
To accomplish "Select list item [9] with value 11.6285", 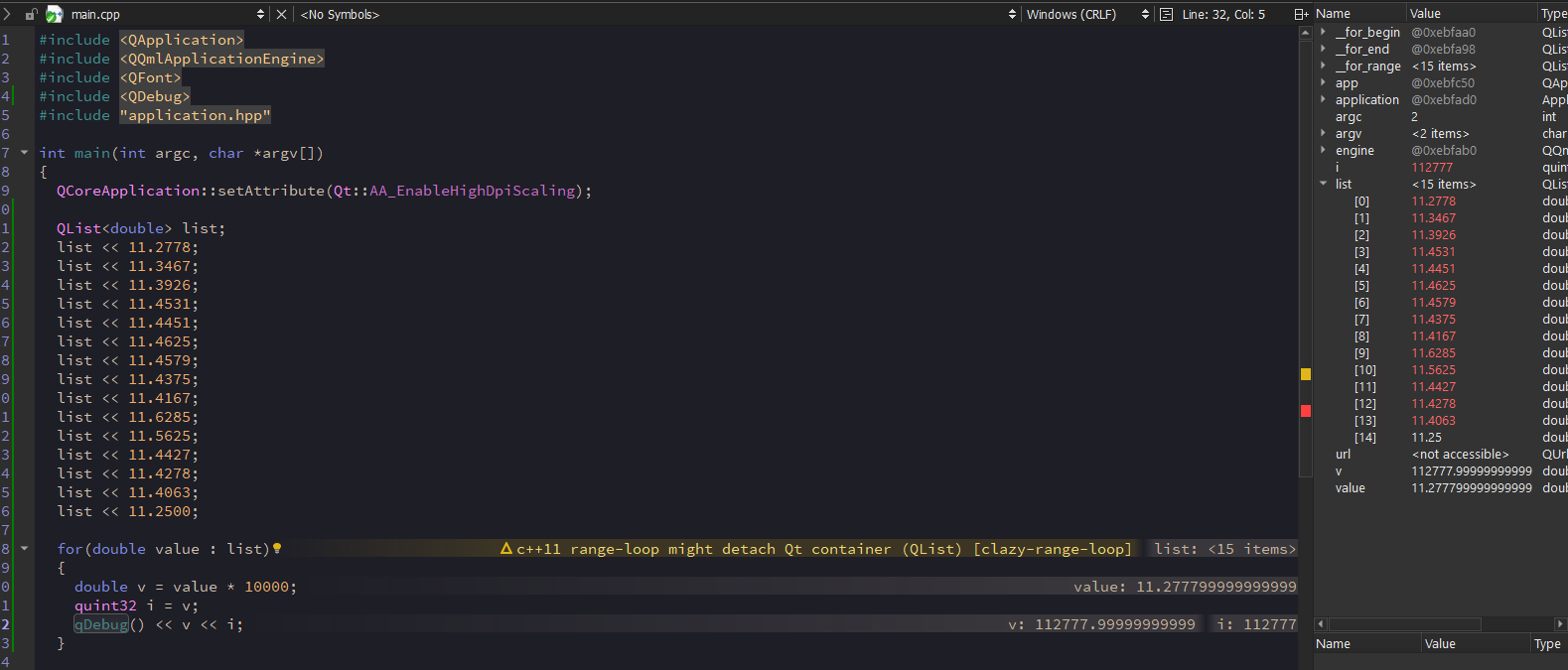I will [x=1441, y=352].
